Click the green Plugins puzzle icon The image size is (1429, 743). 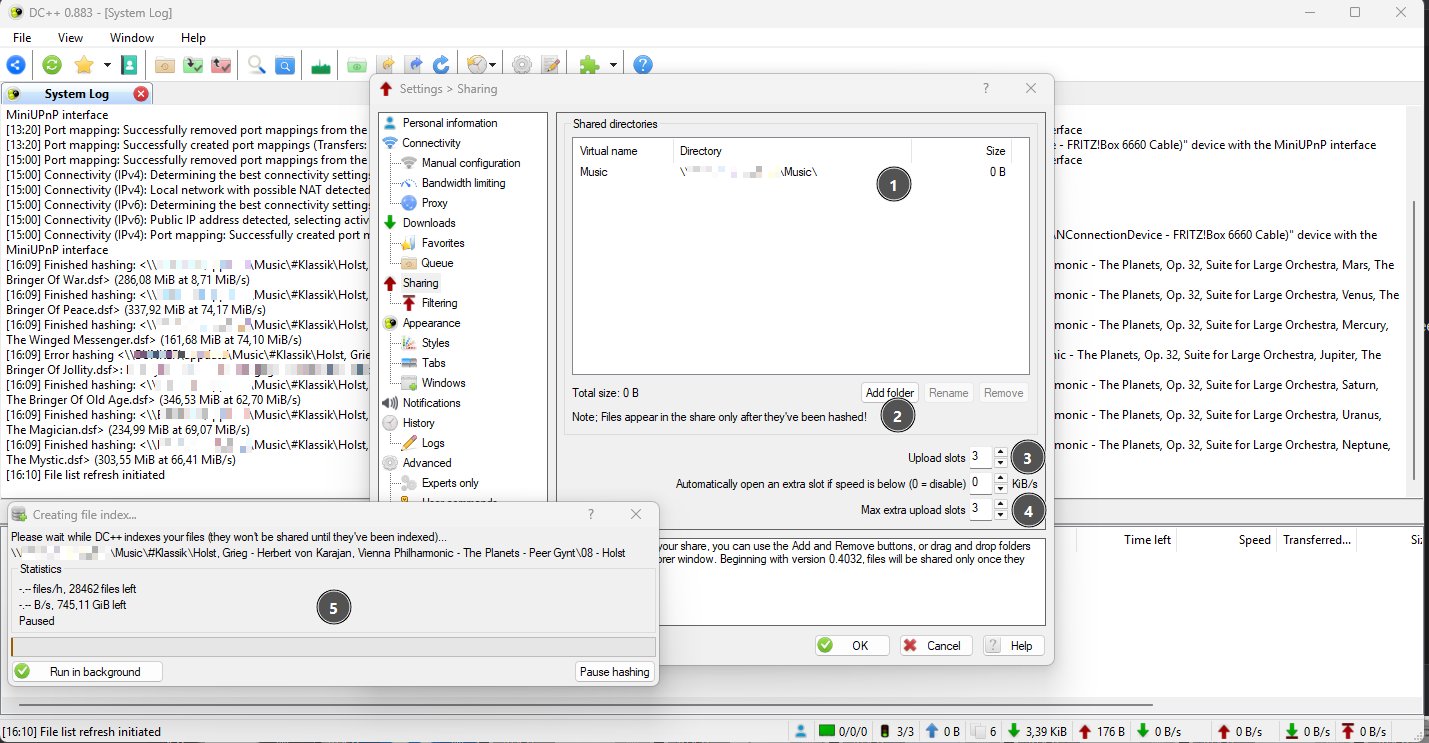(x=589, y=65)
